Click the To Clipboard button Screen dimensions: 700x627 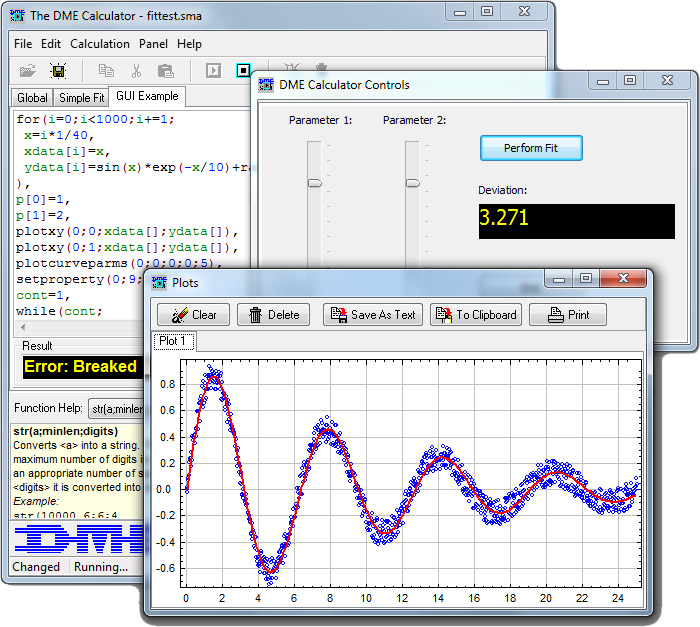coord(476,315)
